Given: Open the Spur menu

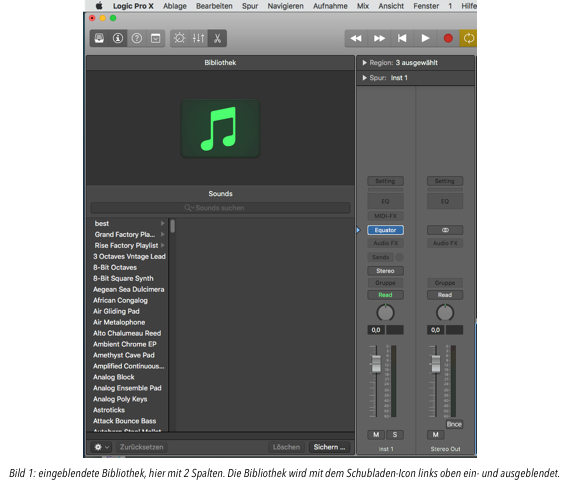Looking at the screenshot, I should coord(250,6).
